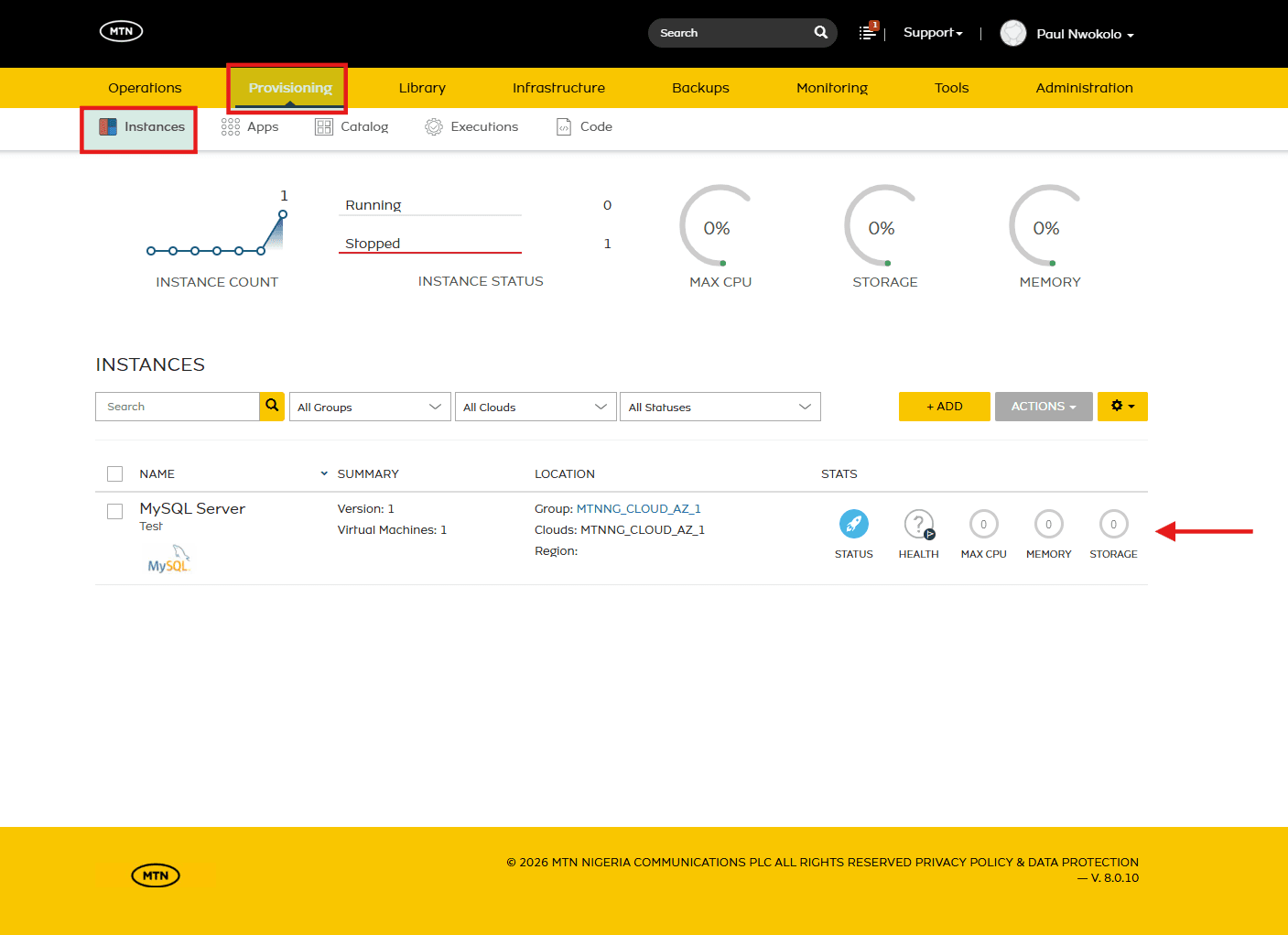Click the Max CPU stat circle in the MySQL Server row

coord(984,524)
